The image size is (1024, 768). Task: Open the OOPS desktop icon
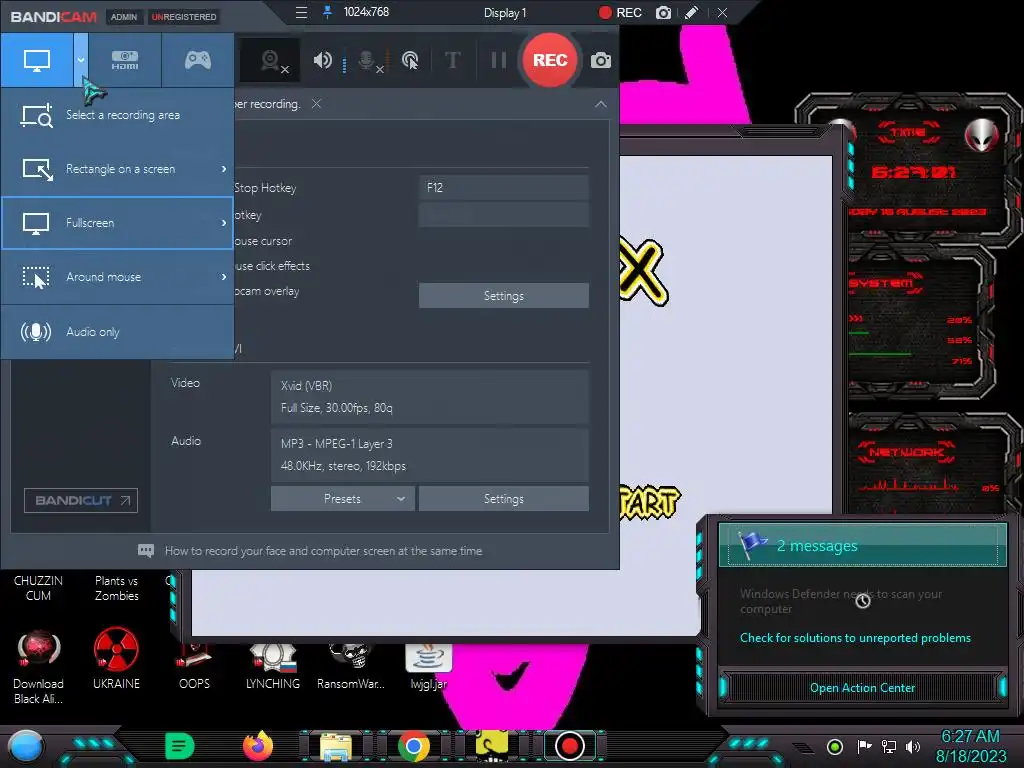click(194, 666)
